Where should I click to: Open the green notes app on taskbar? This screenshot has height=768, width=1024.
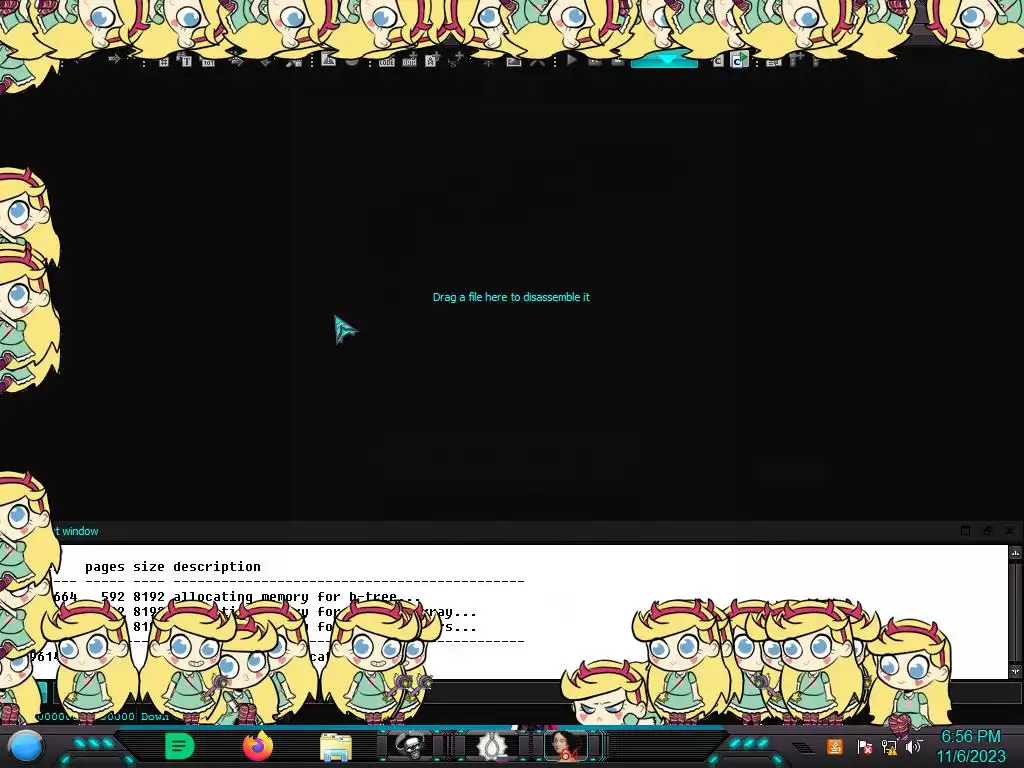point(179,746)
